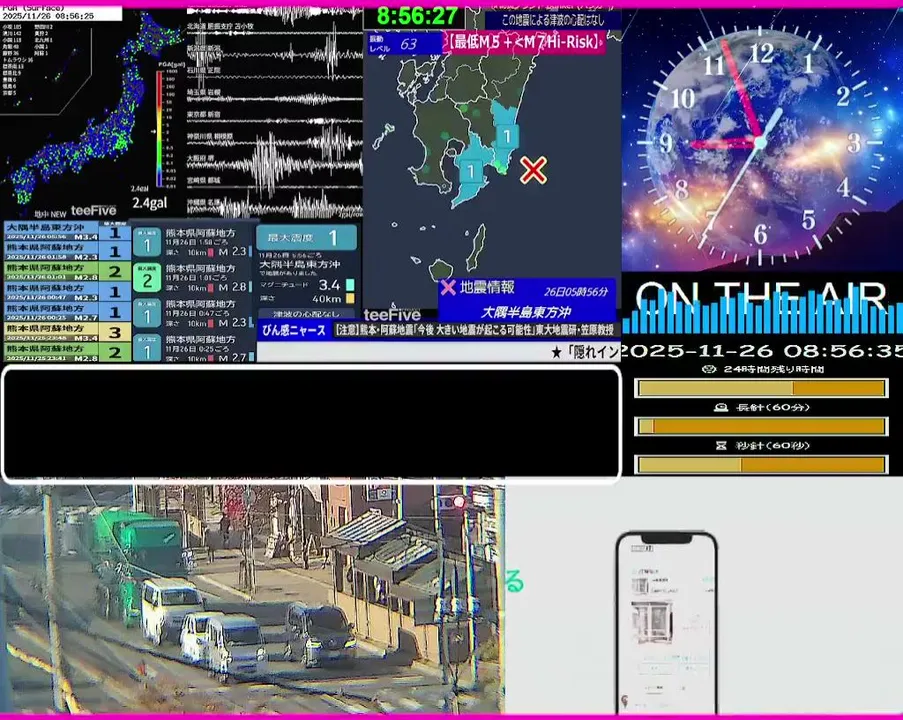The height and width of the screenshot is (720, 903).
Task: Click the 東京都 新宿 waveform trace
Action: tap(275, 119)
